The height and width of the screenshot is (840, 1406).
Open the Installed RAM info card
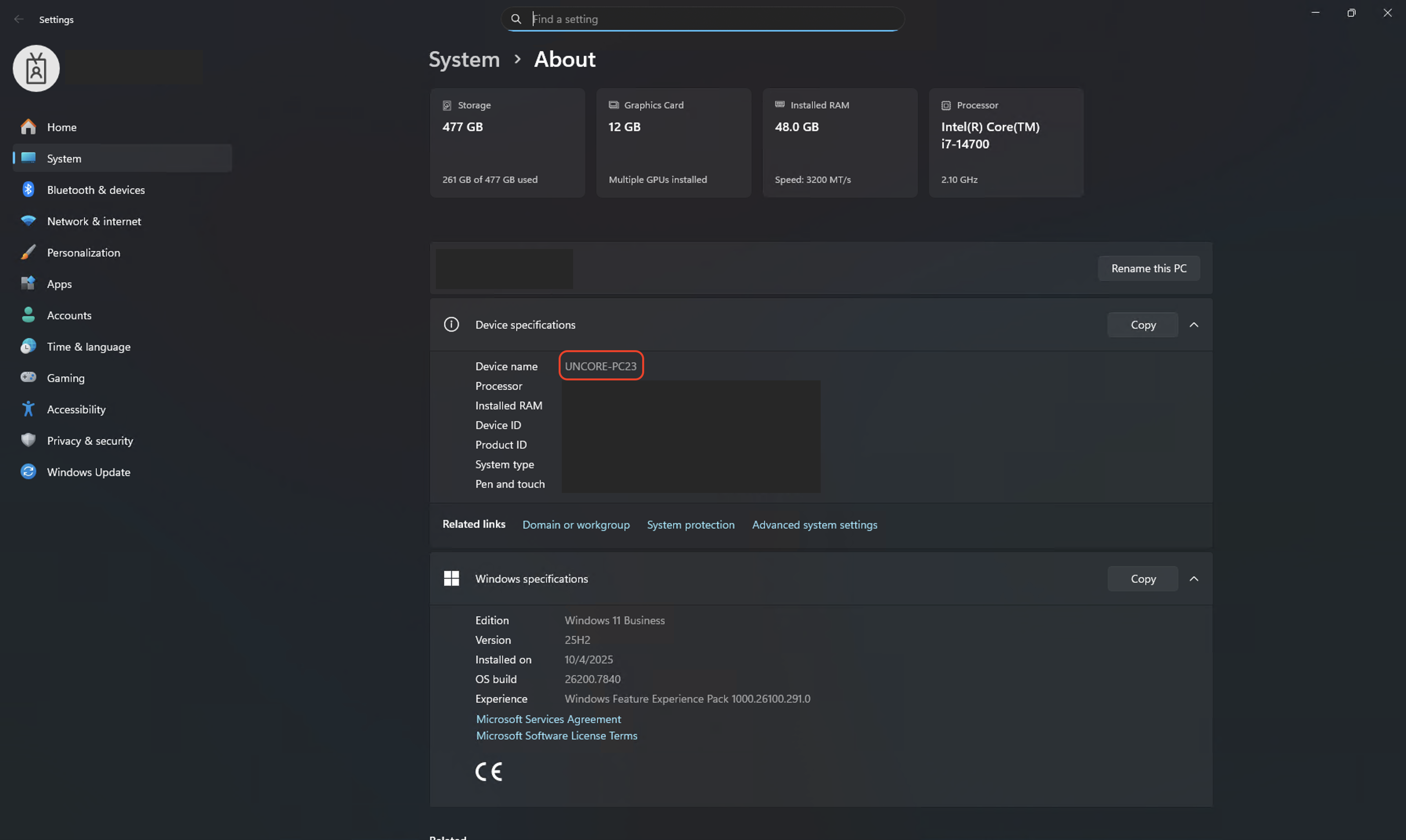840,143
